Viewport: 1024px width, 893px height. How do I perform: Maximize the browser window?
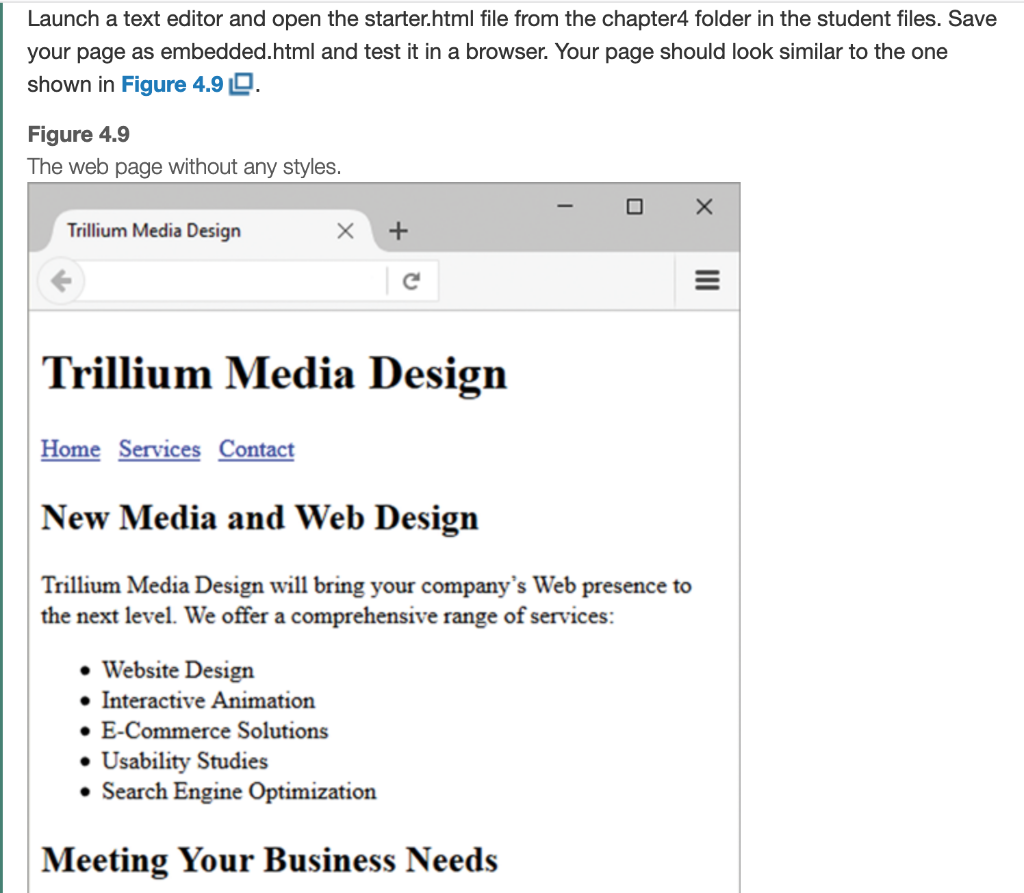click(x=634, y=206)
